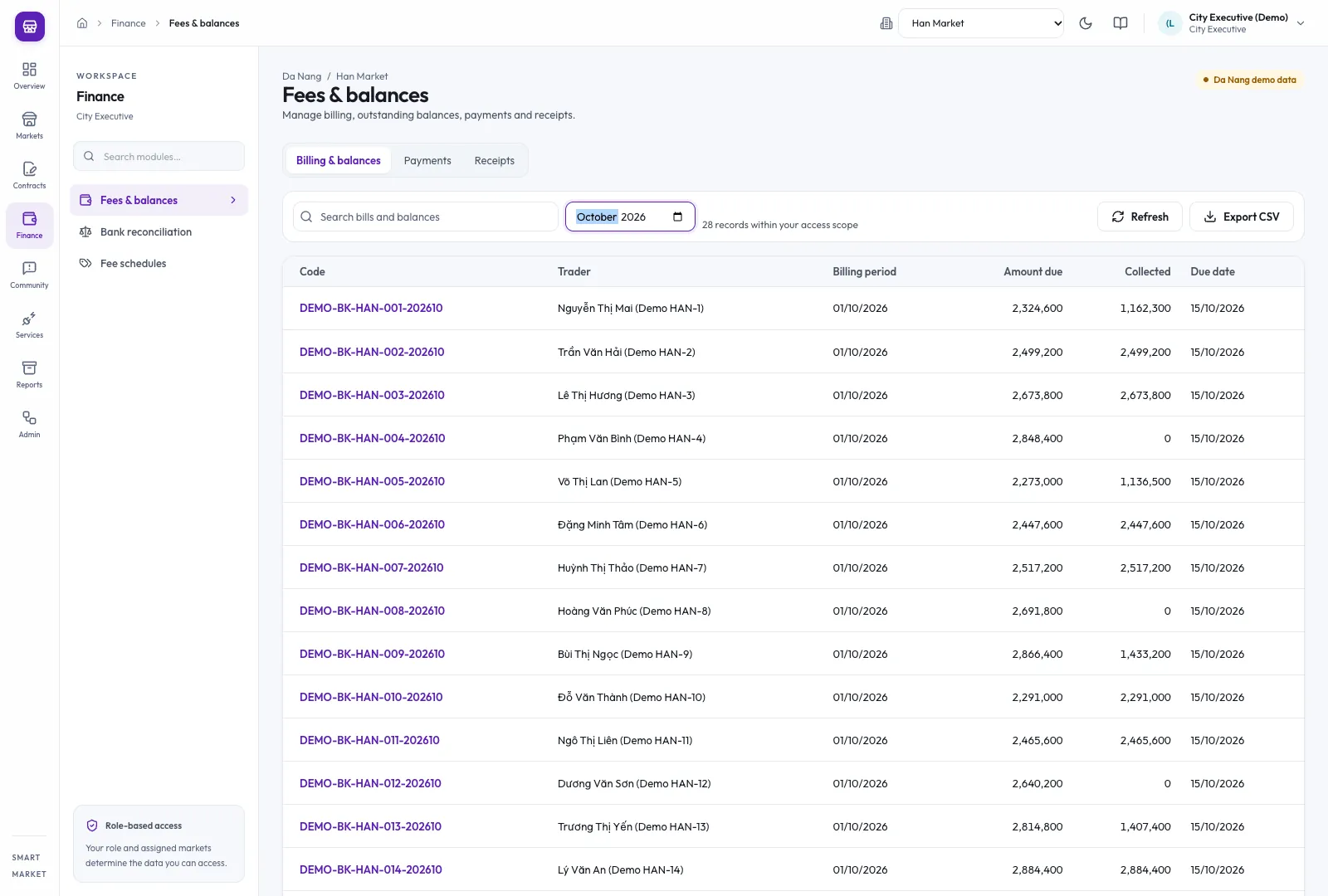This screenshot has width=1328, height=896.
Task: Open the Finance sidebar icon
Action: coord(29,225)
